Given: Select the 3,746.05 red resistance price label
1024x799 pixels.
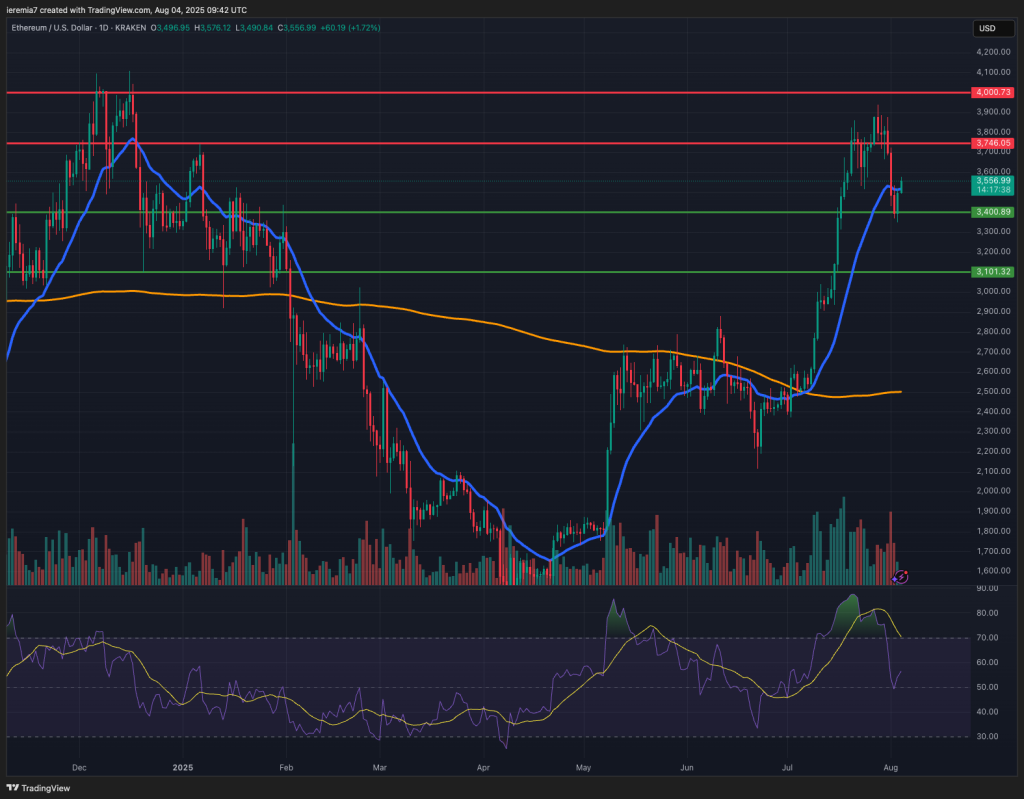Looking at the screenshot, I should click(x=993, y=143).
